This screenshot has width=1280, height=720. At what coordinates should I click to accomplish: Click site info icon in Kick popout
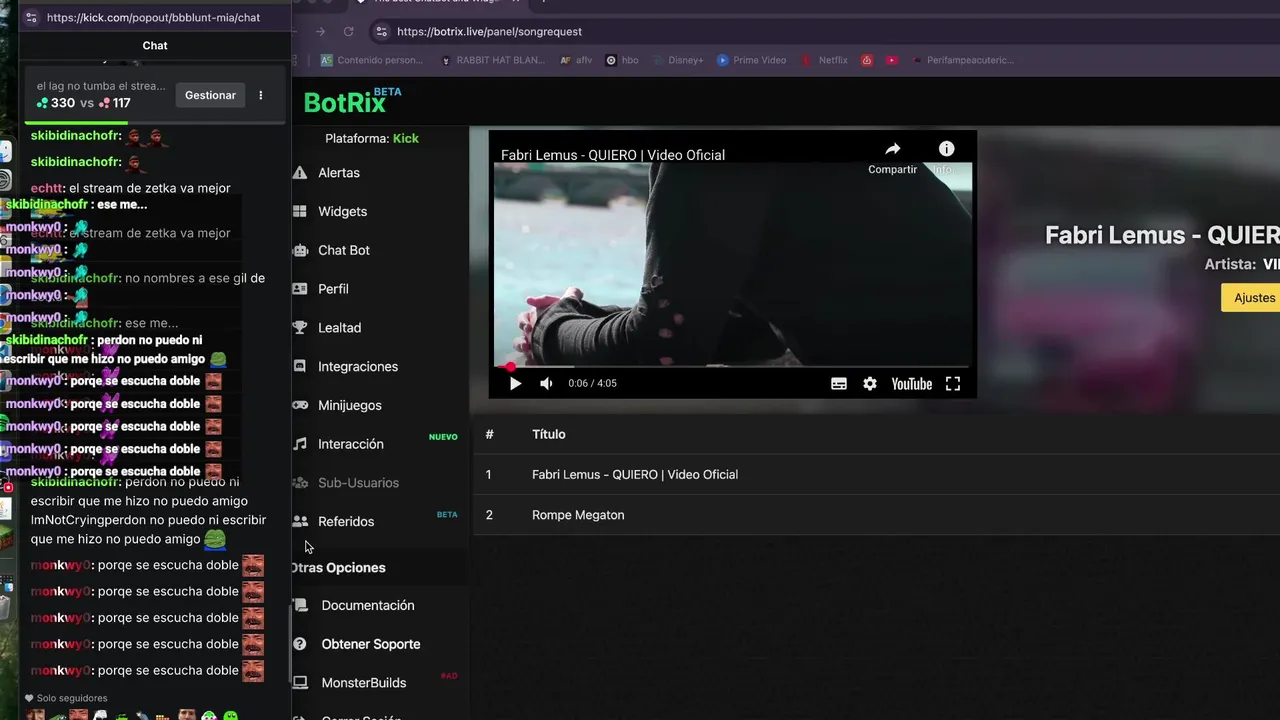click(x=31, y=17)
